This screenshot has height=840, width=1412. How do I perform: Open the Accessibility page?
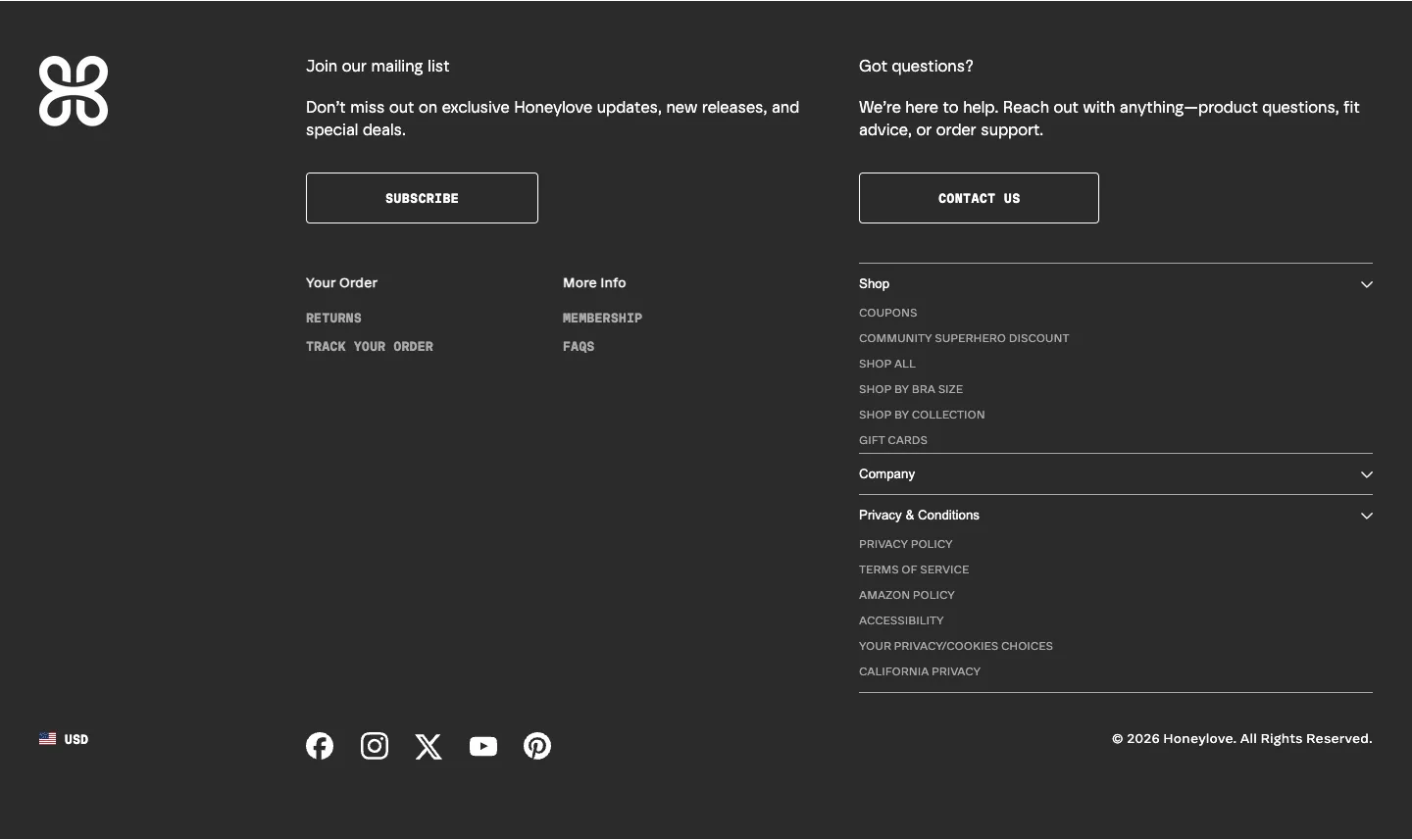(901, 620)
